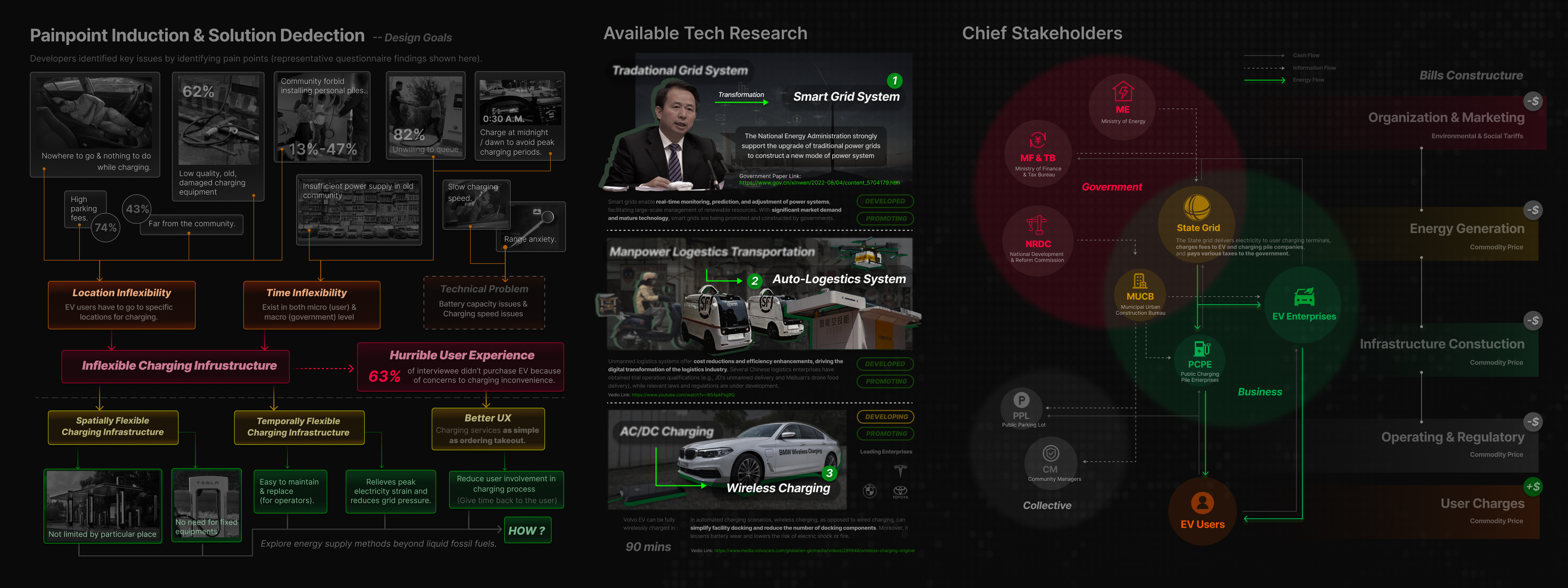
Task: Click green number 2 Auto-Logestics marker
Action: pos(754,281)
